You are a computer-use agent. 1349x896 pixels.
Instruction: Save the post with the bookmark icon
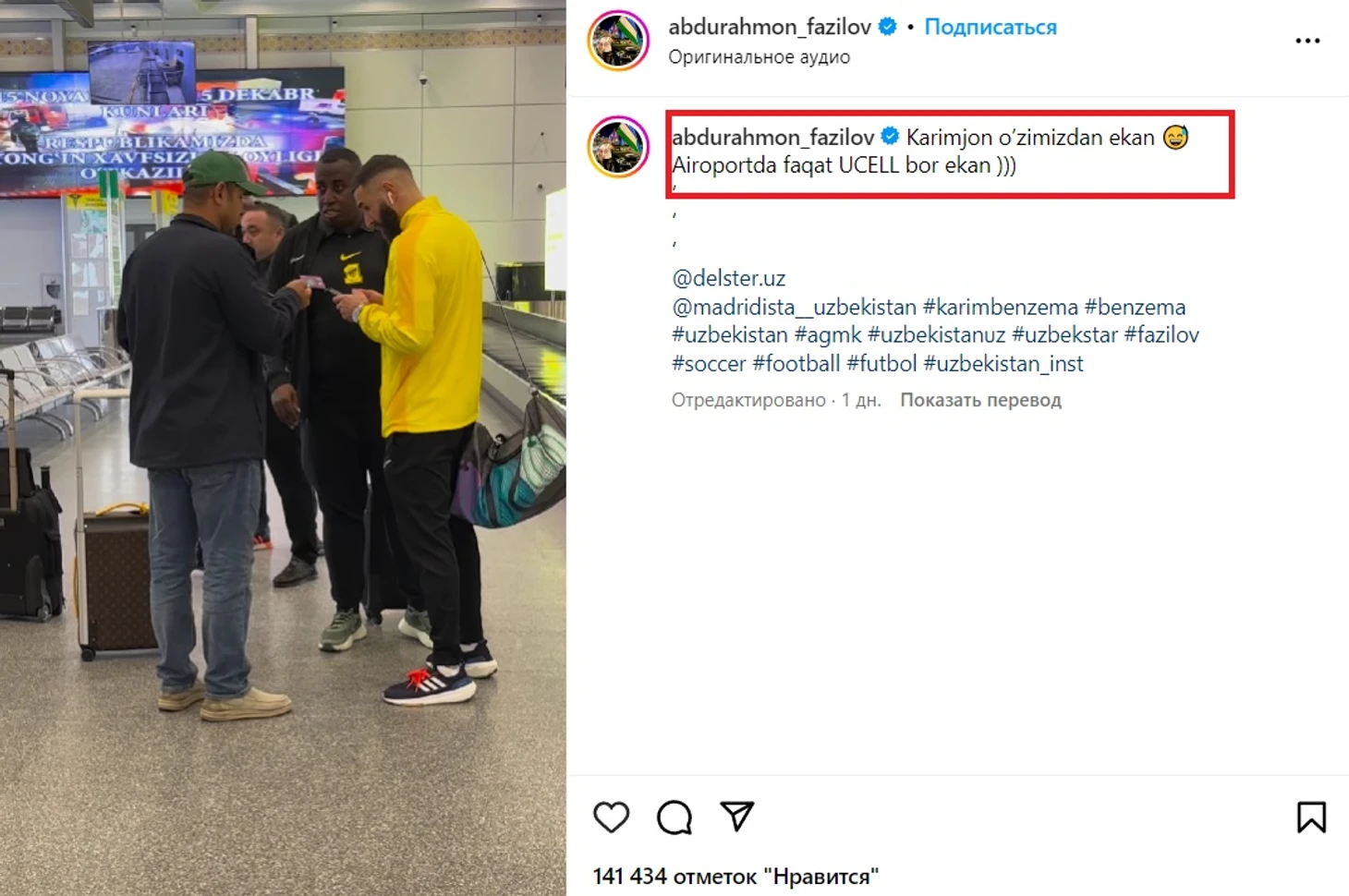[x=1311, y=817]
